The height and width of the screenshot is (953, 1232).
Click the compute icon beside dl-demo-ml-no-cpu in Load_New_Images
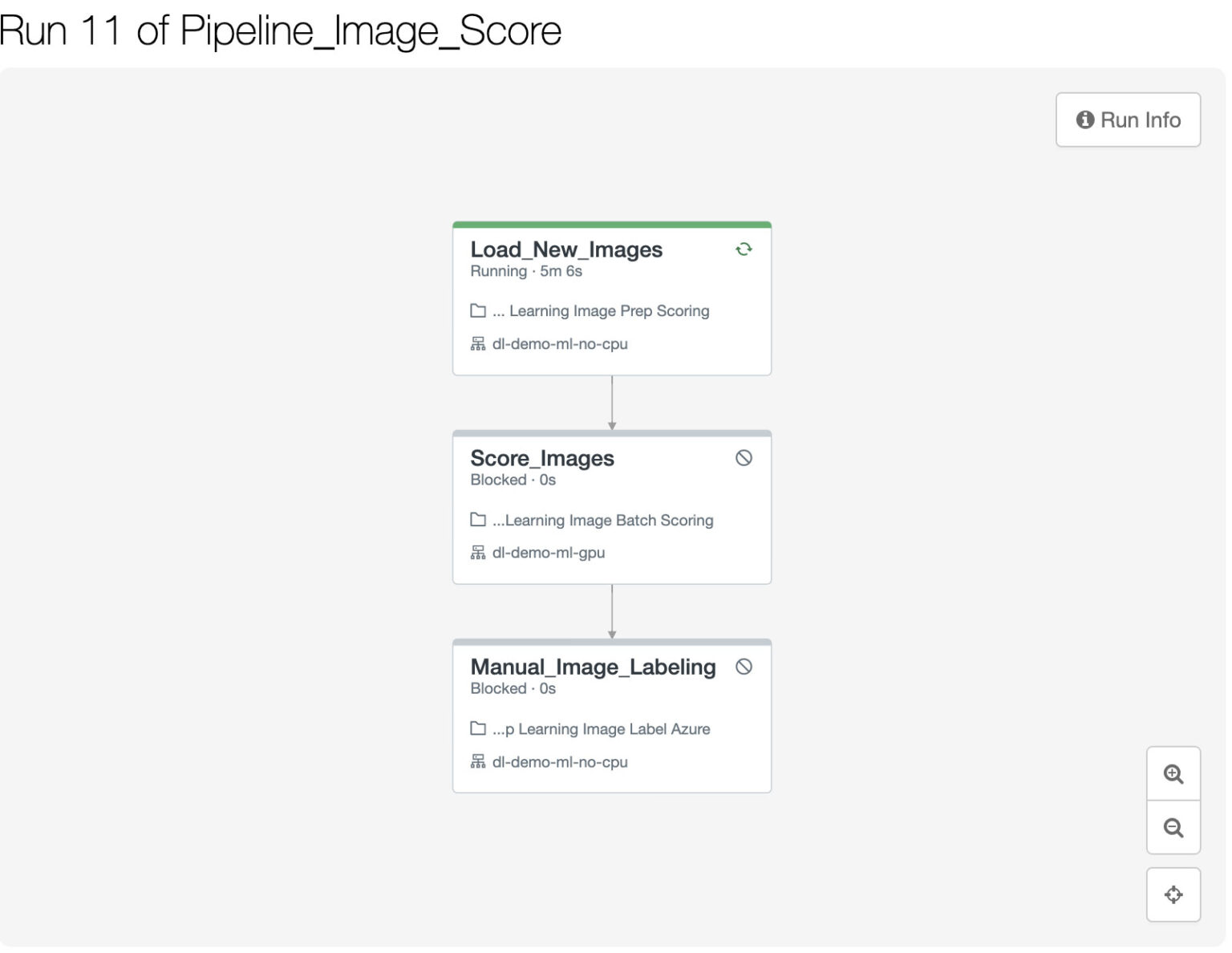[477, 344]
